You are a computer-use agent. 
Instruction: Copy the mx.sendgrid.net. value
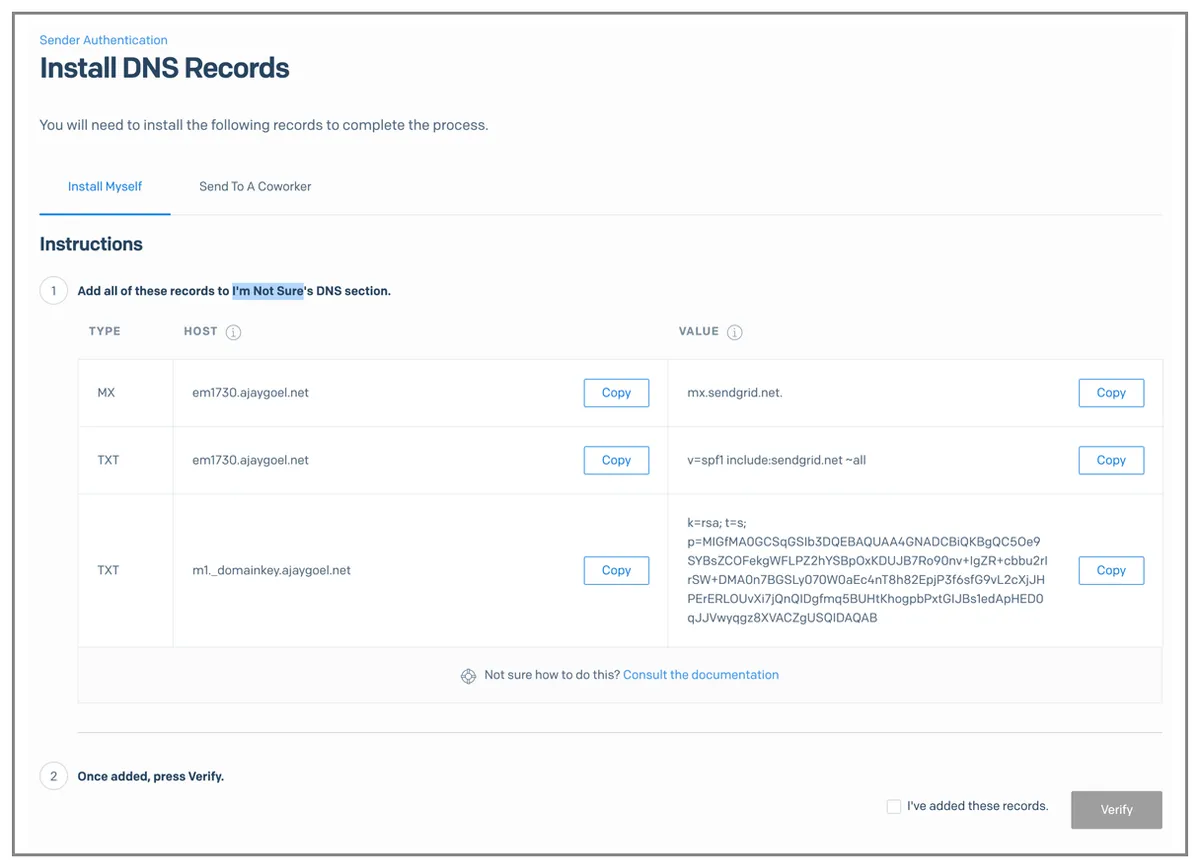pos(1111,393)
